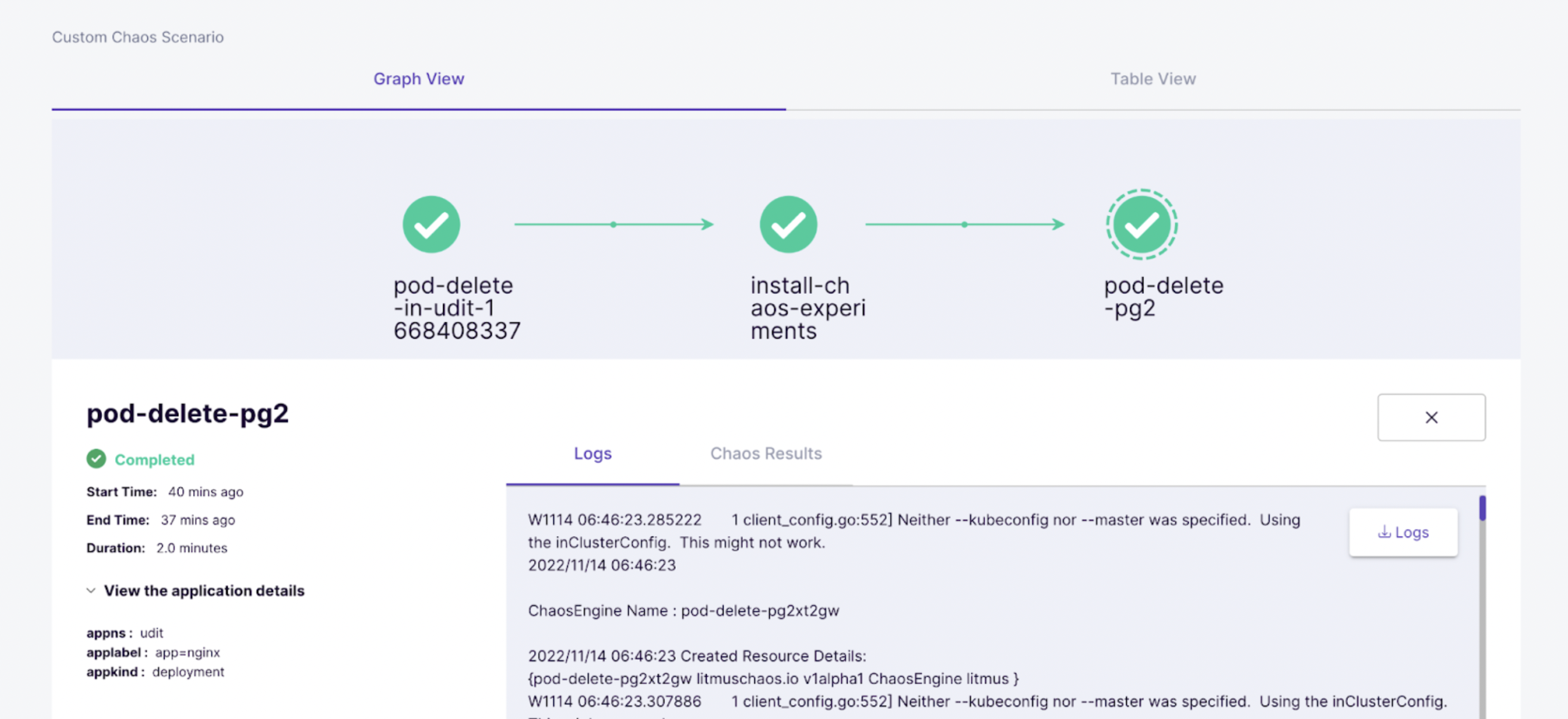The image size is (1568, 719).
Task: Select the install-chaos-experiments node circle
Action: 788,224
